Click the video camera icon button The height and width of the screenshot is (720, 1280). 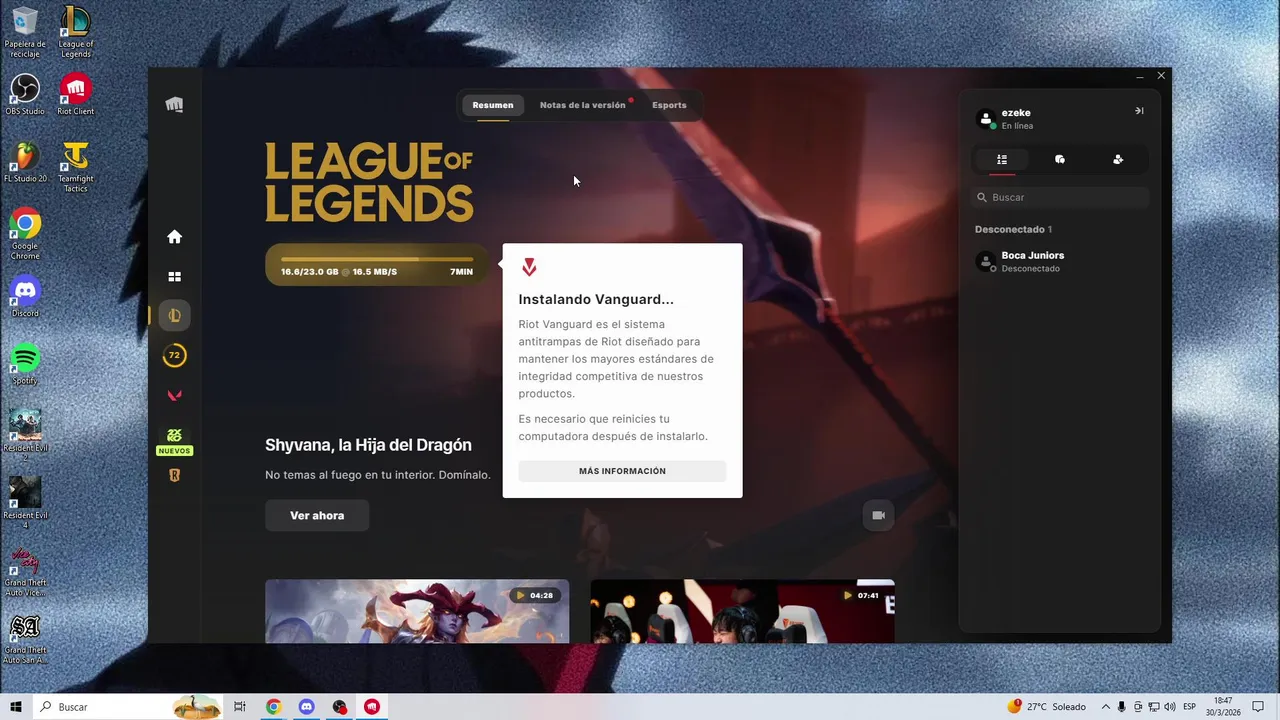coord(878,516)
